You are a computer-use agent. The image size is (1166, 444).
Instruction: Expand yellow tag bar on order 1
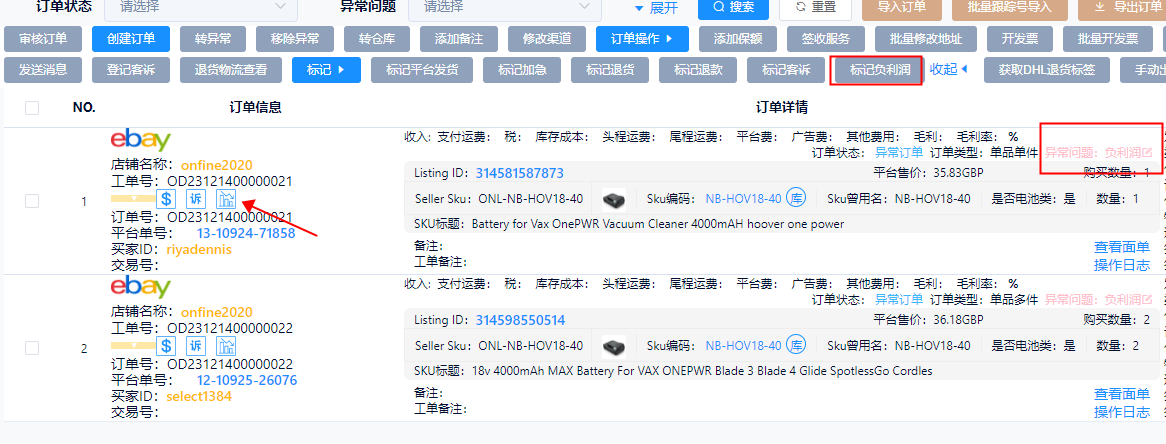tap(132, 199)
